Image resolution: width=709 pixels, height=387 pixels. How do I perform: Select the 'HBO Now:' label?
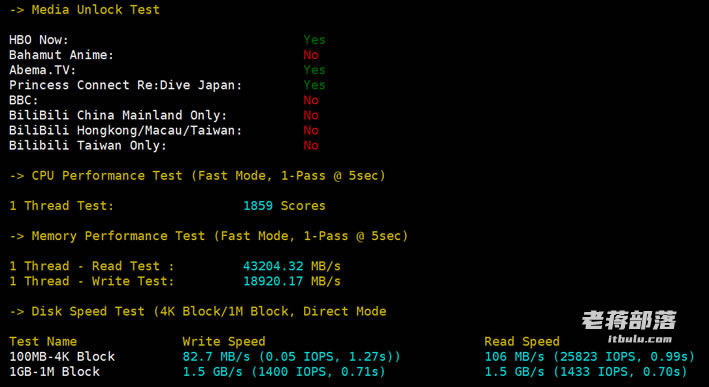pos(39,40)
